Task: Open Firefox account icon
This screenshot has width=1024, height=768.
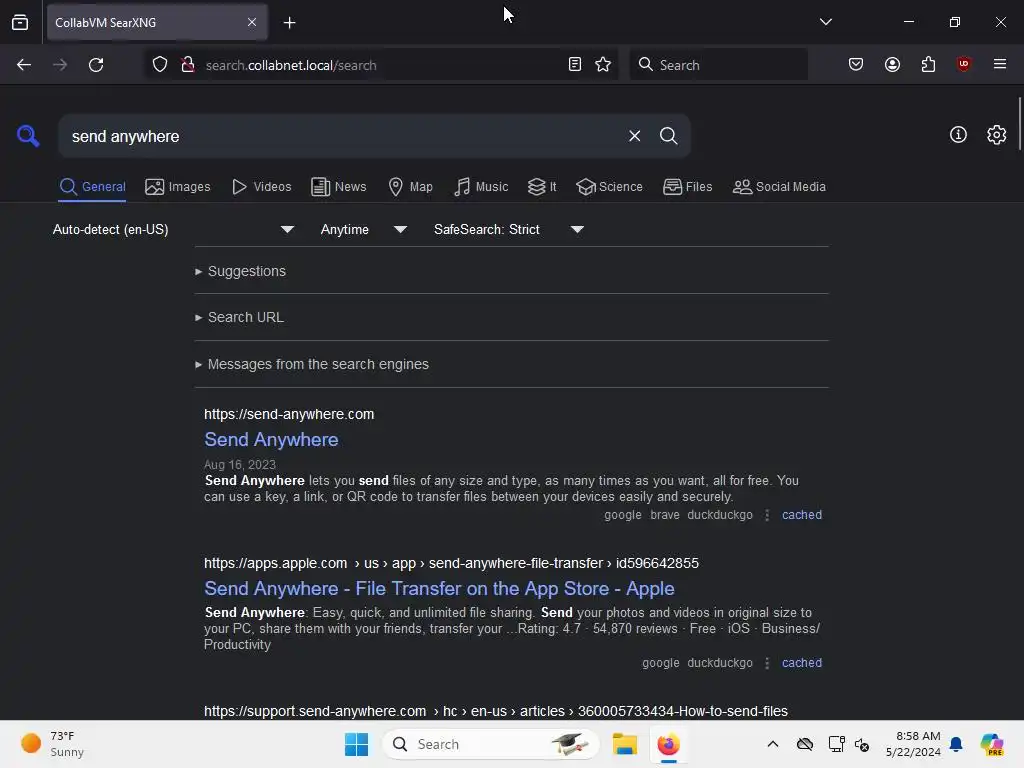Action: (x=892, y=65)
